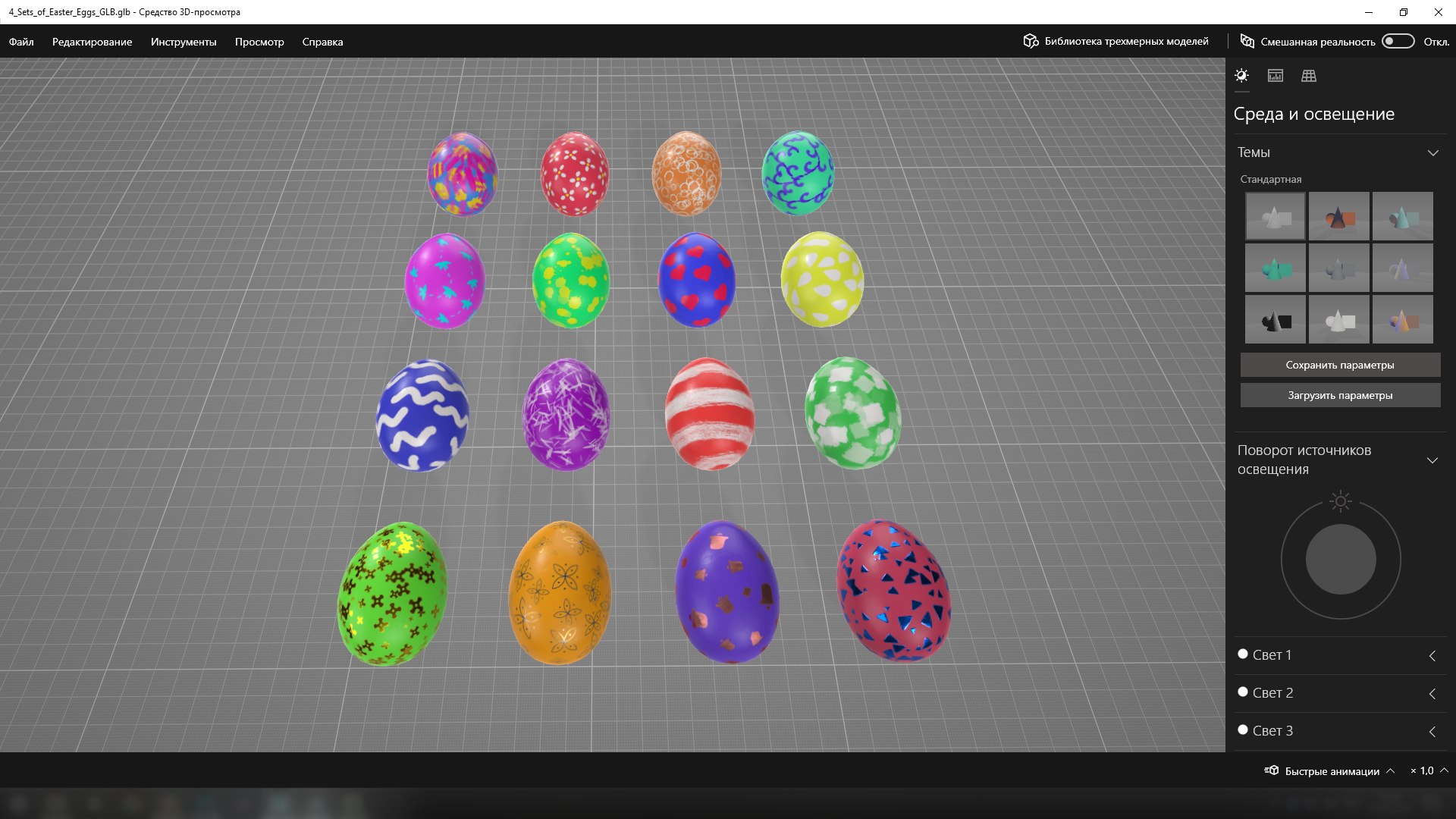Screen dimensions: 1456x819
Task: Click the Быстрые анимации icon
Action: [1272, 770]
